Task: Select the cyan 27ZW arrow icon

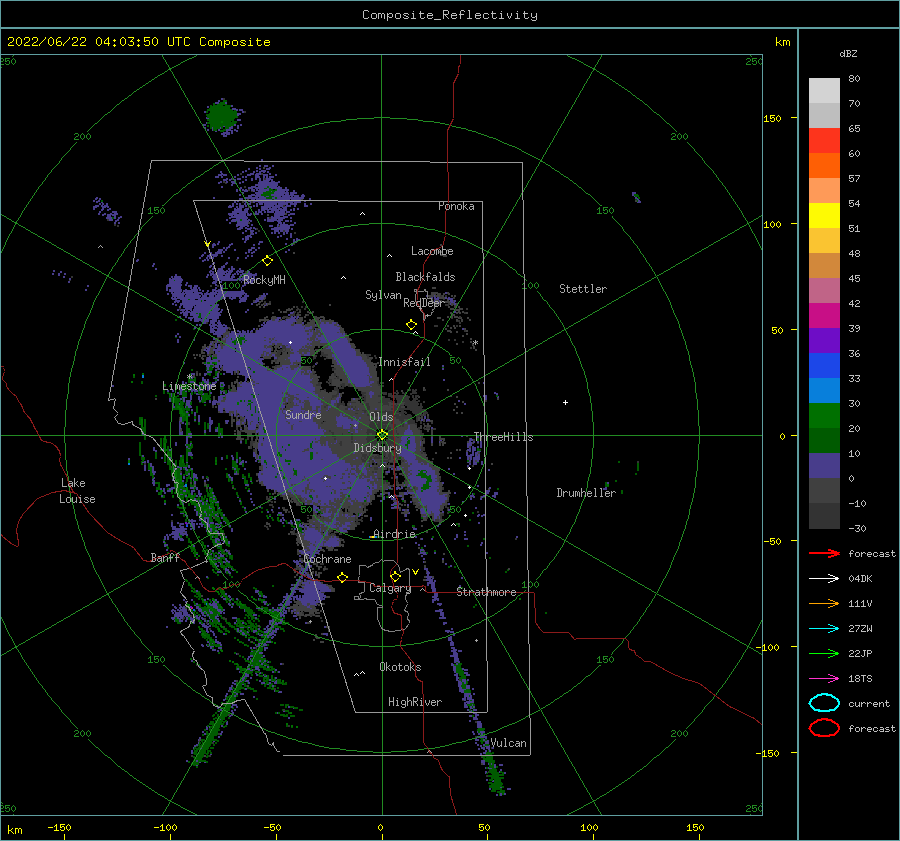Action: 824,629
